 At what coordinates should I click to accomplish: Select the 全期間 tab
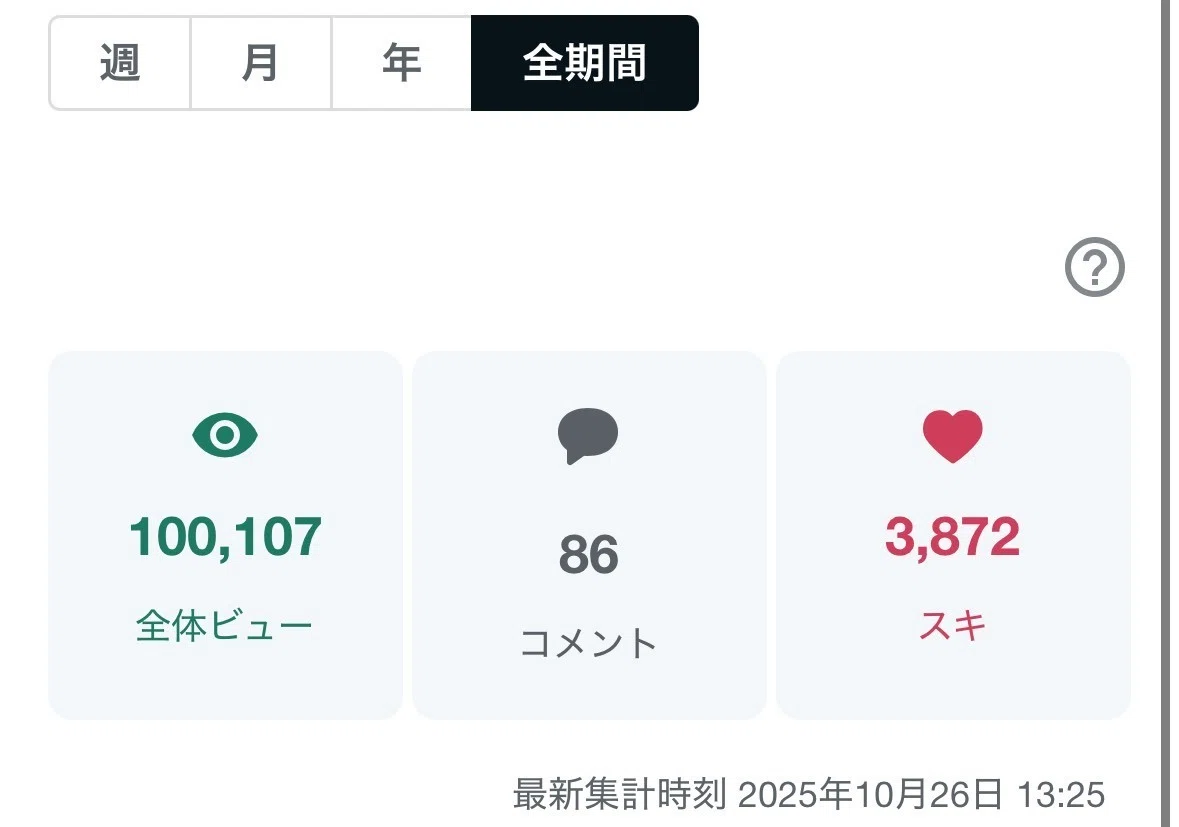coord(585,62)
